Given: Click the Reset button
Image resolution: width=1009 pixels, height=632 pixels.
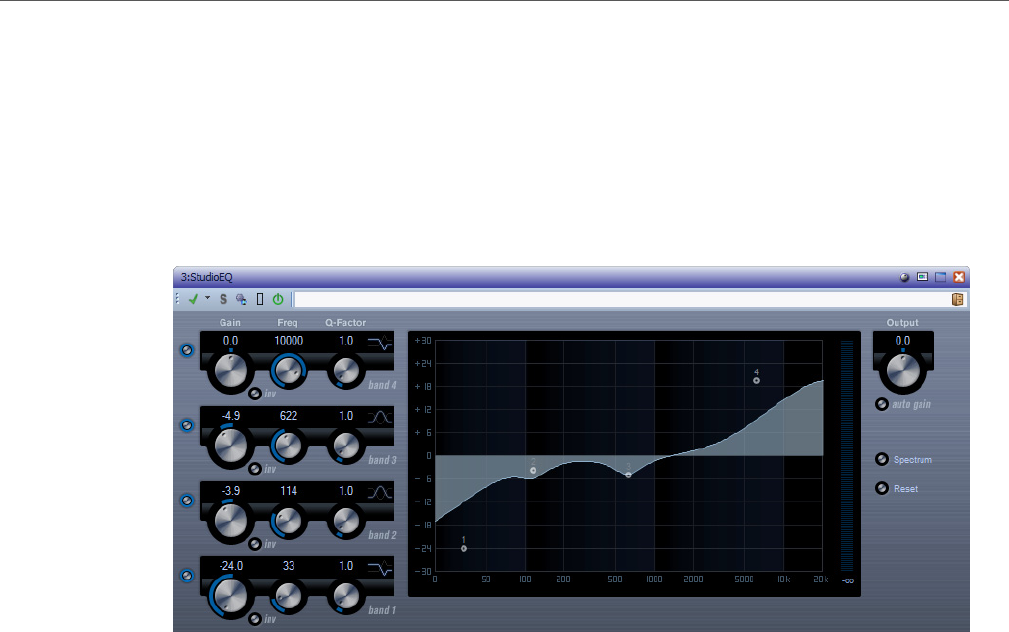Looking at the screenshot, I should point(882,488).
